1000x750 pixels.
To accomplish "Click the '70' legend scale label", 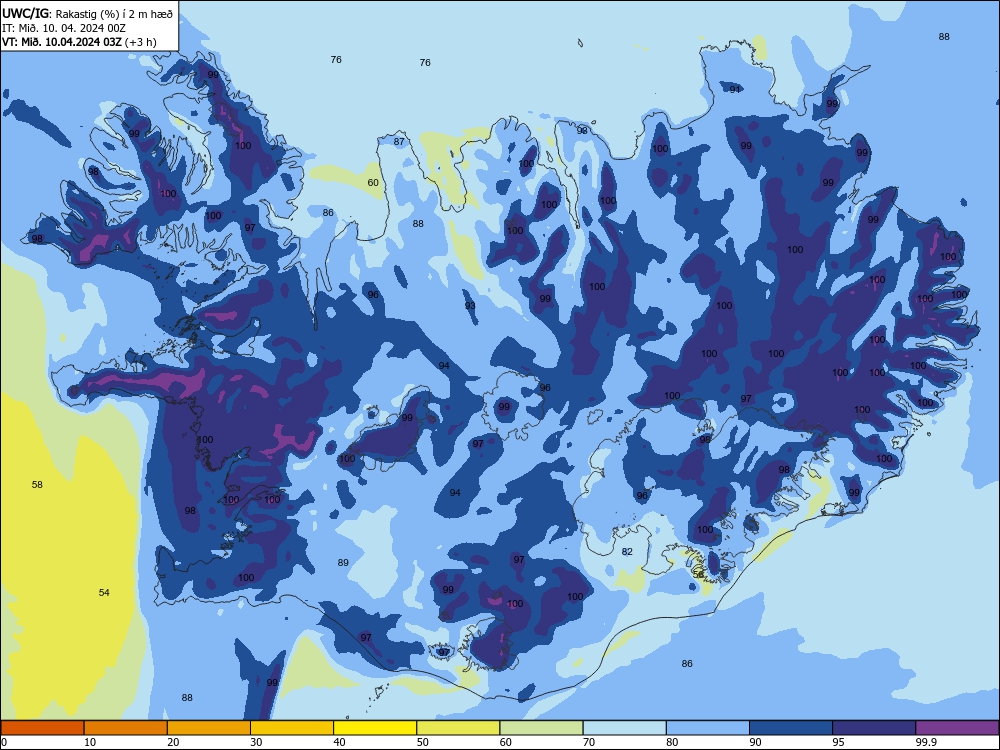I will [x=589, y=742].
